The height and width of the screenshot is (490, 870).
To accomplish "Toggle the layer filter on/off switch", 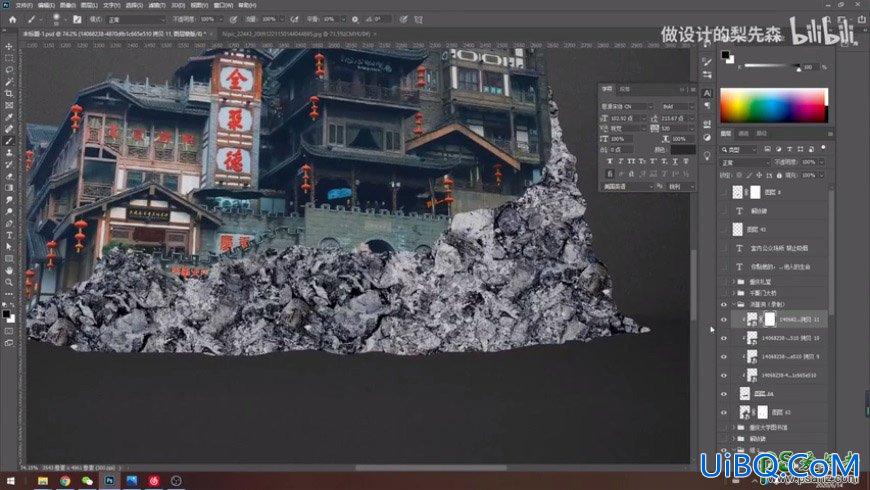I will tap(823, 148).
